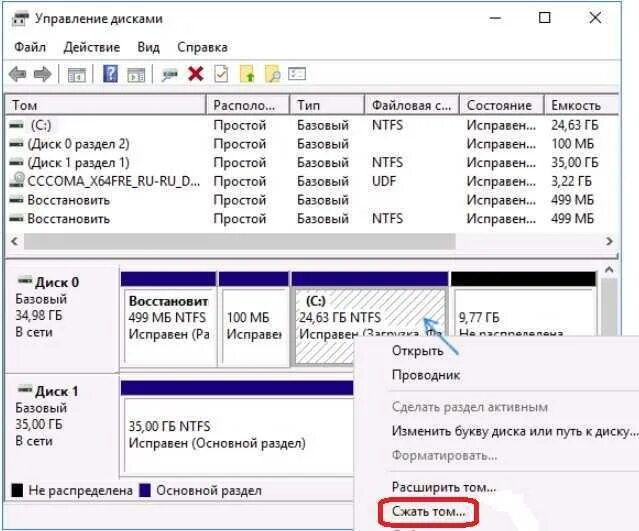Select the 9,77 ГБ unallocated space block
The image size is (639, 531).
pyautogui.click(x=523, y=306)
